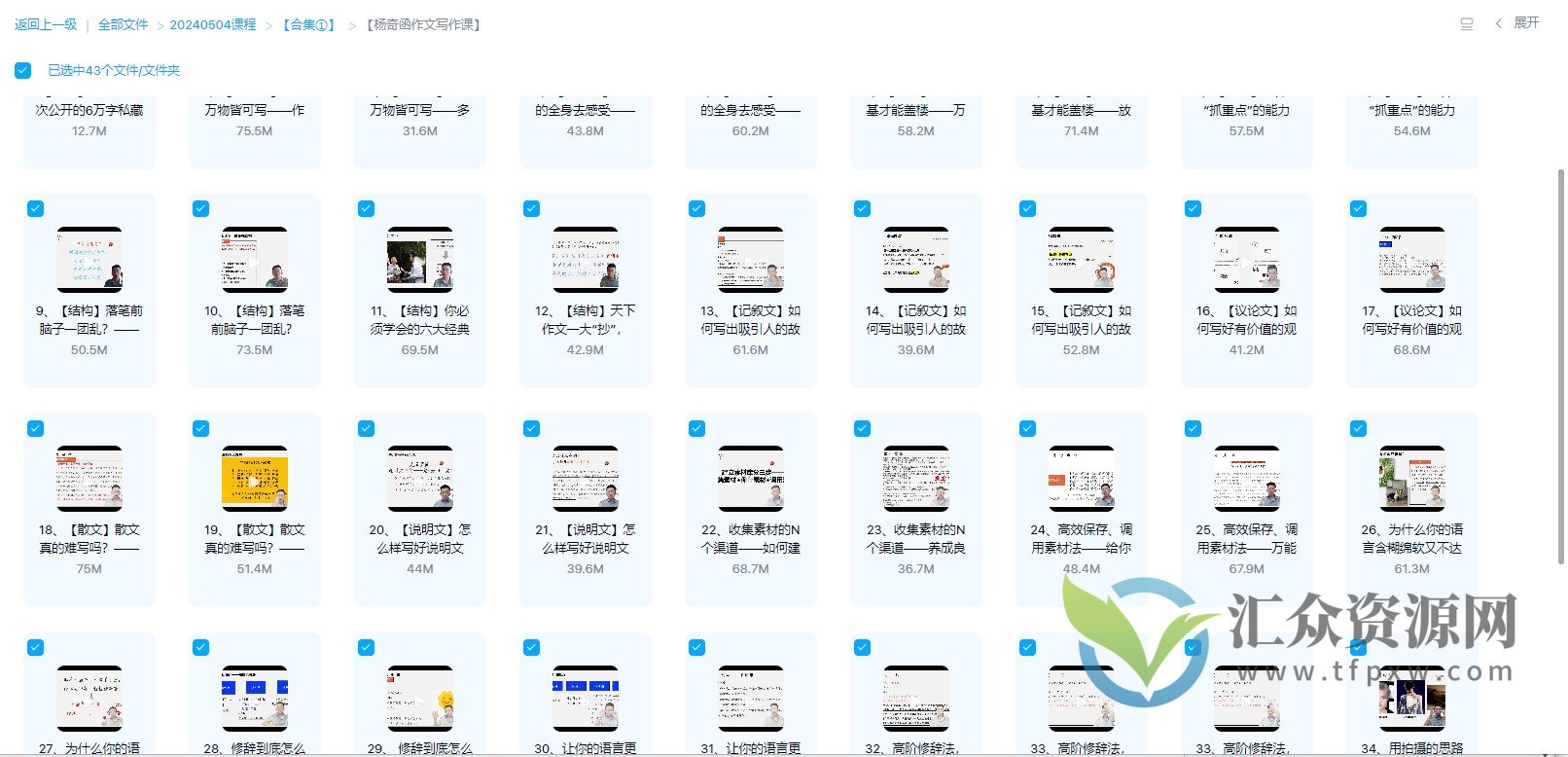Uncheck the select-all 43 files checkbox
Viewport: 1568px width, 757px height.
22,70
